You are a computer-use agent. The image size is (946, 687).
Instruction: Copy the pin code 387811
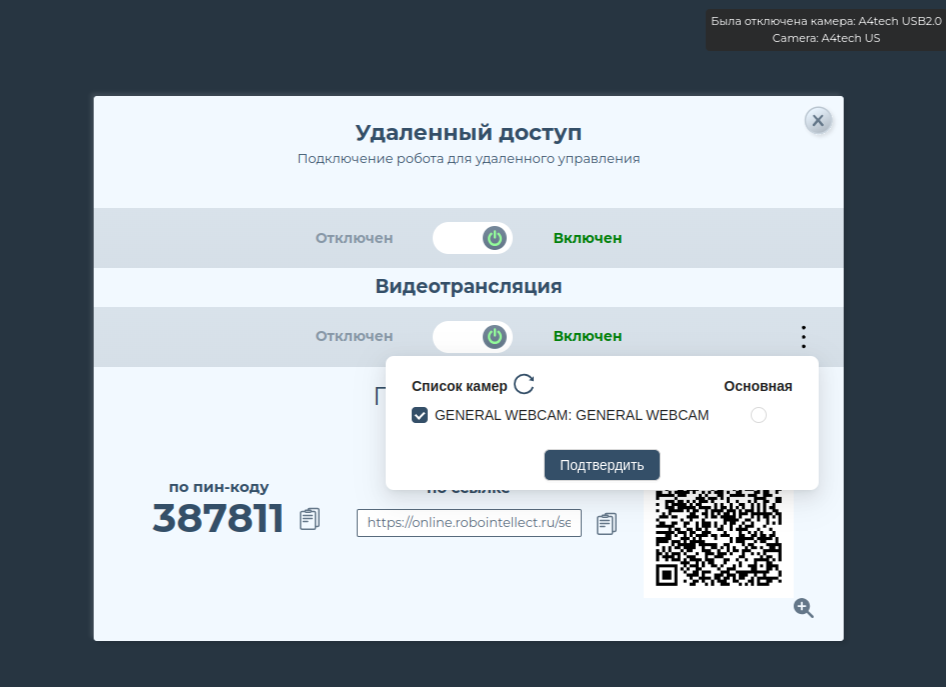pyautogui.click(x=310, y=519)
